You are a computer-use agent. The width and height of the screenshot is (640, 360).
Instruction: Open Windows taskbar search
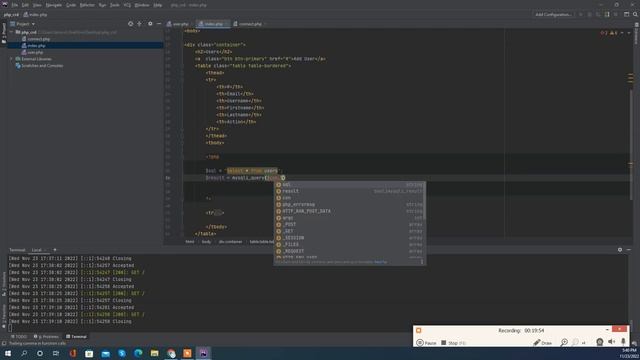point(24,353)
